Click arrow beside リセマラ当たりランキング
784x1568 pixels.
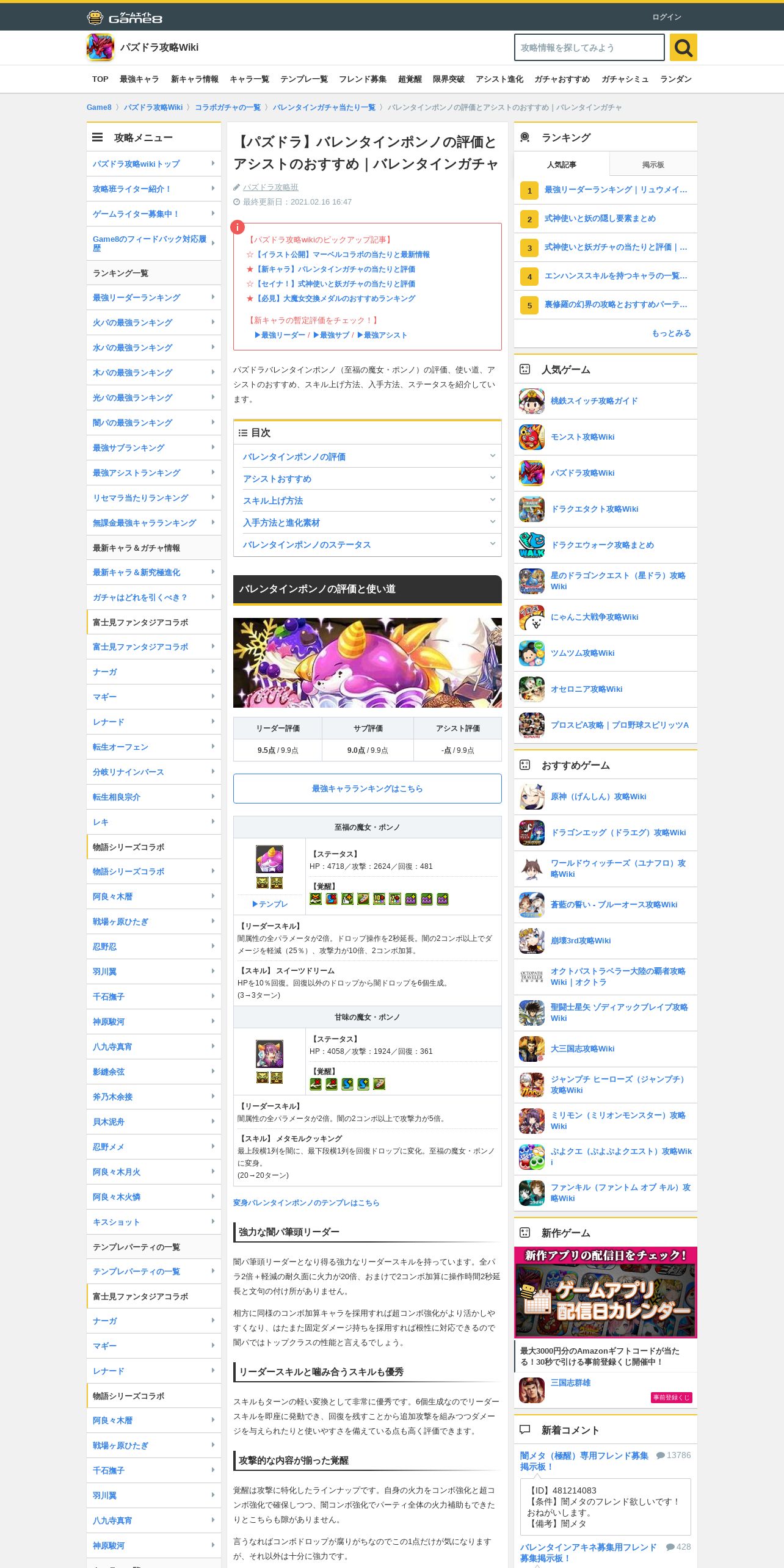tap(212, 497)
